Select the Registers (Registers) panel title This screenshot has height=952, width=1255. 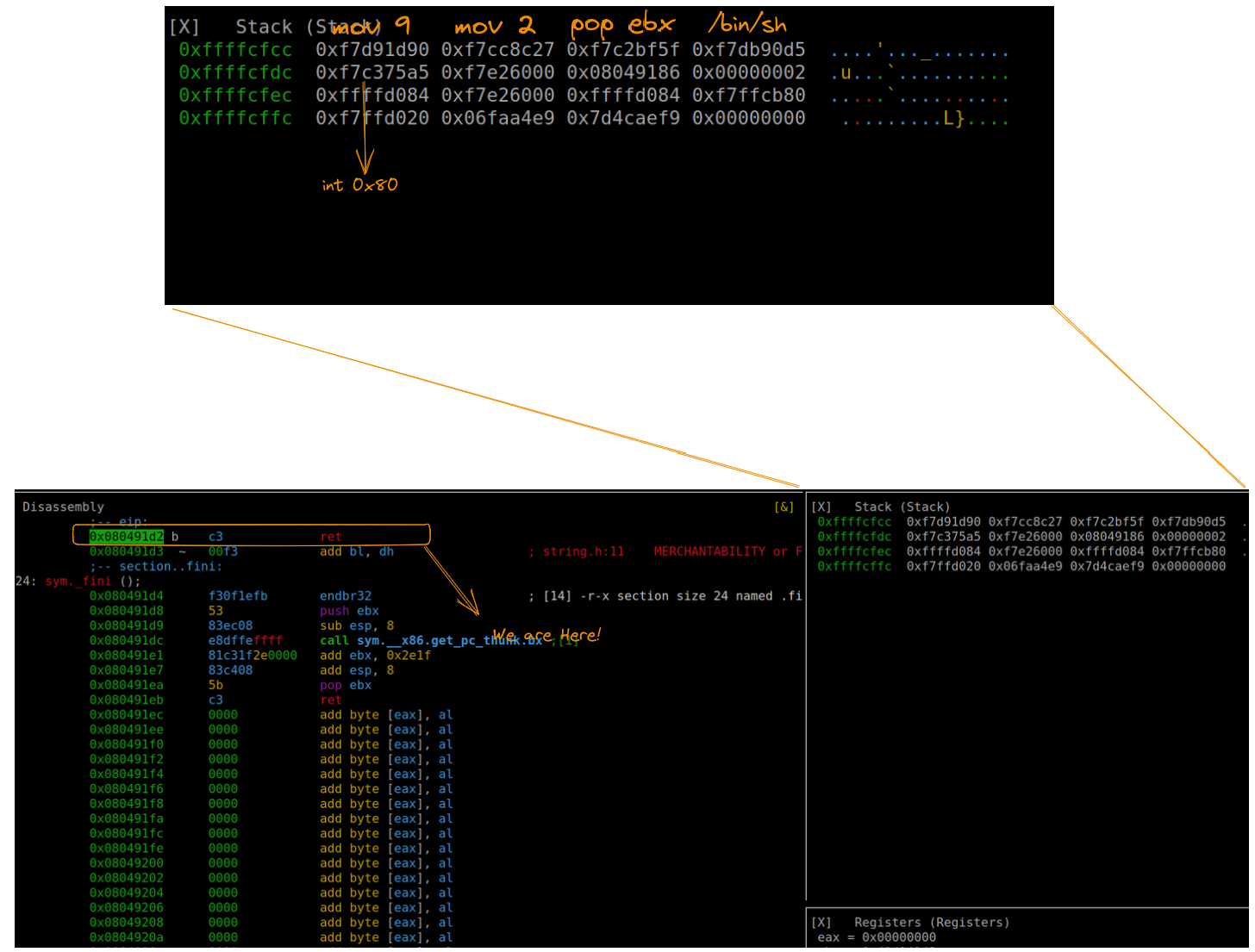(x=931, y=923)
